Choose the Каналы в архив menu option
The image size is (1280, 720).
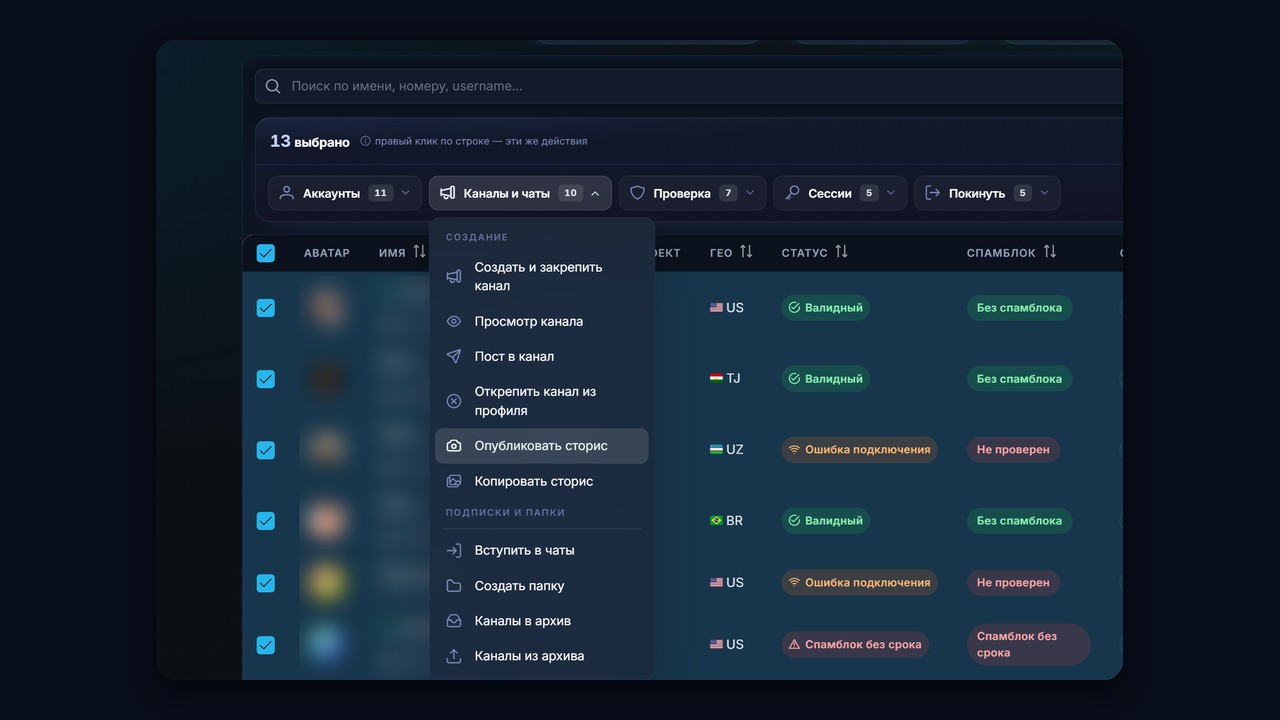(542, 621)
